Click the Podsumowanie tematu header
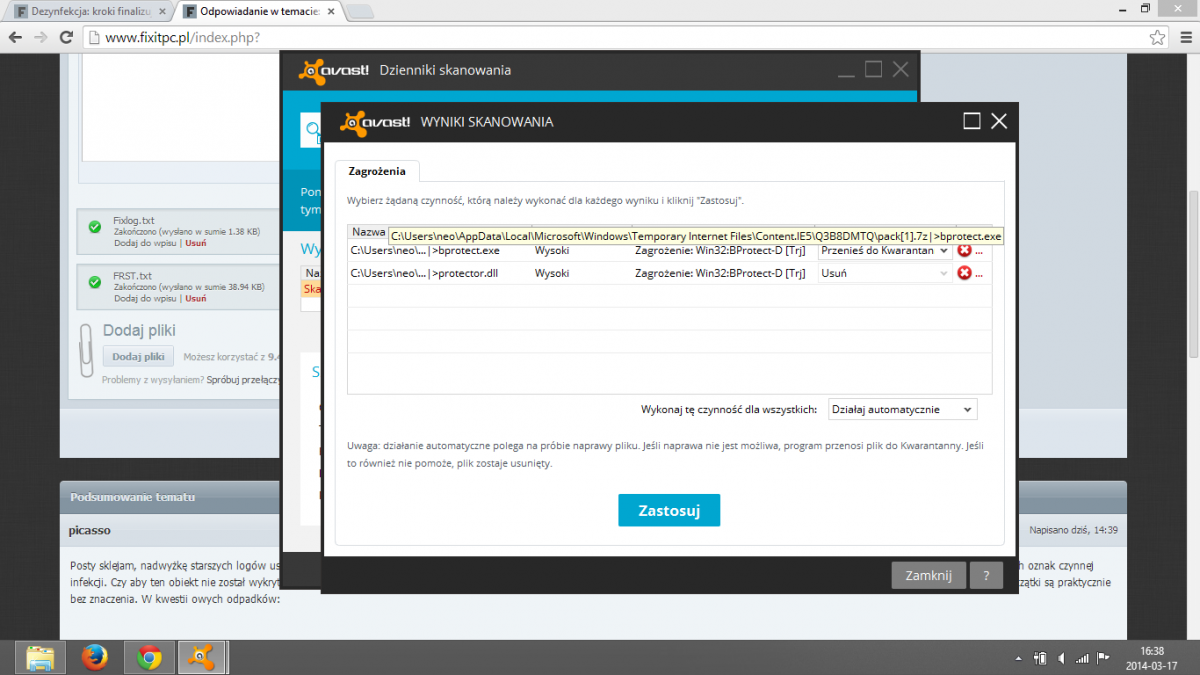The width and height of the screenshot is (1200, 675). click(x=133, y=497)
